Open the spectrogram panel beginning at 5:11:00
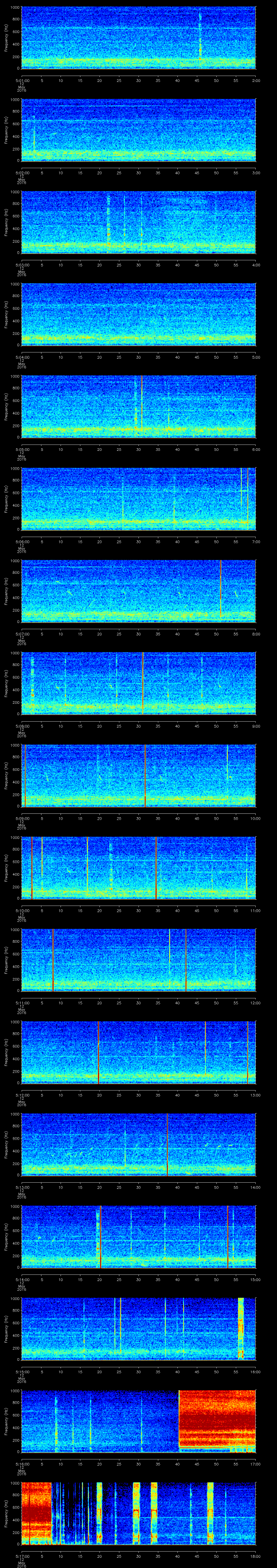This screenshot has width=277, height=1568. click(x=139, y=959)
